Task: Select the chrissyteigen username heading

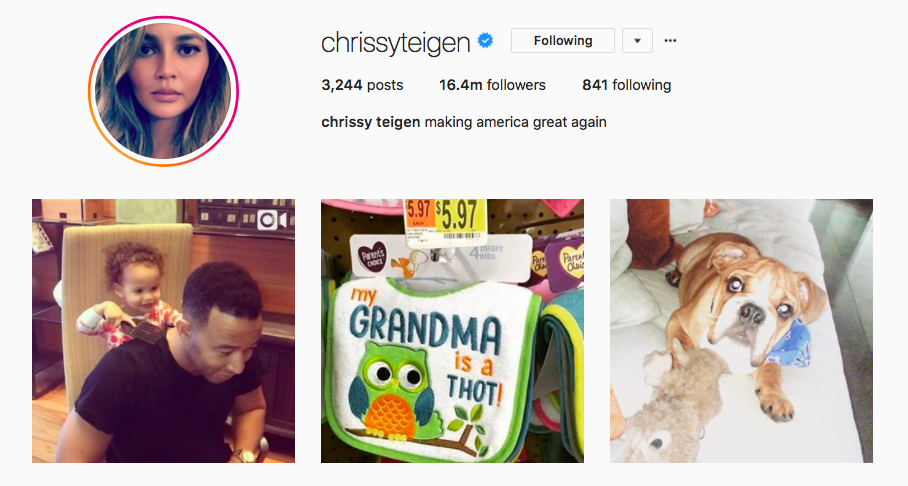Action: click(396, 42)
